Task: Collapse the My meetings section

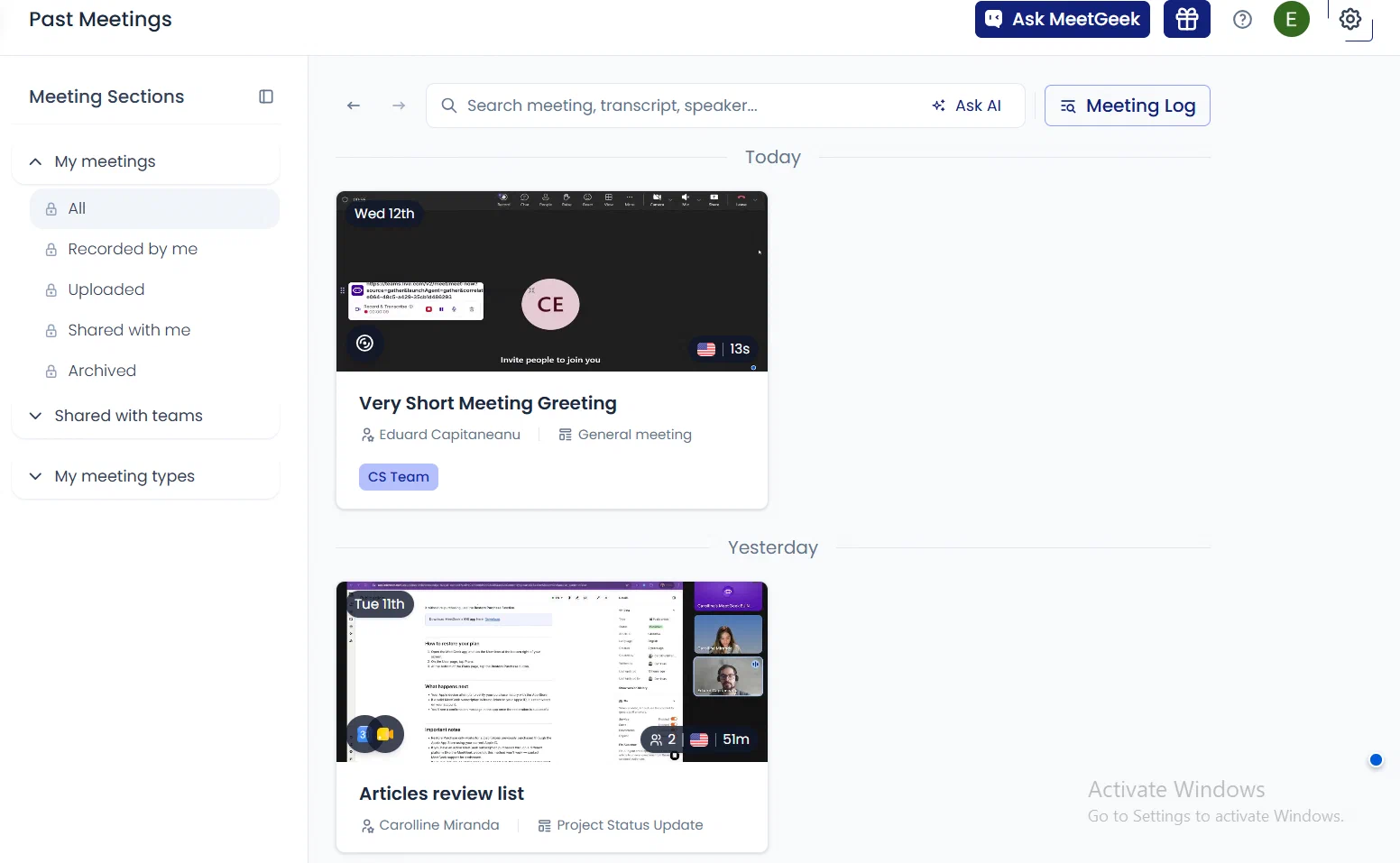Action: point(145,161)
